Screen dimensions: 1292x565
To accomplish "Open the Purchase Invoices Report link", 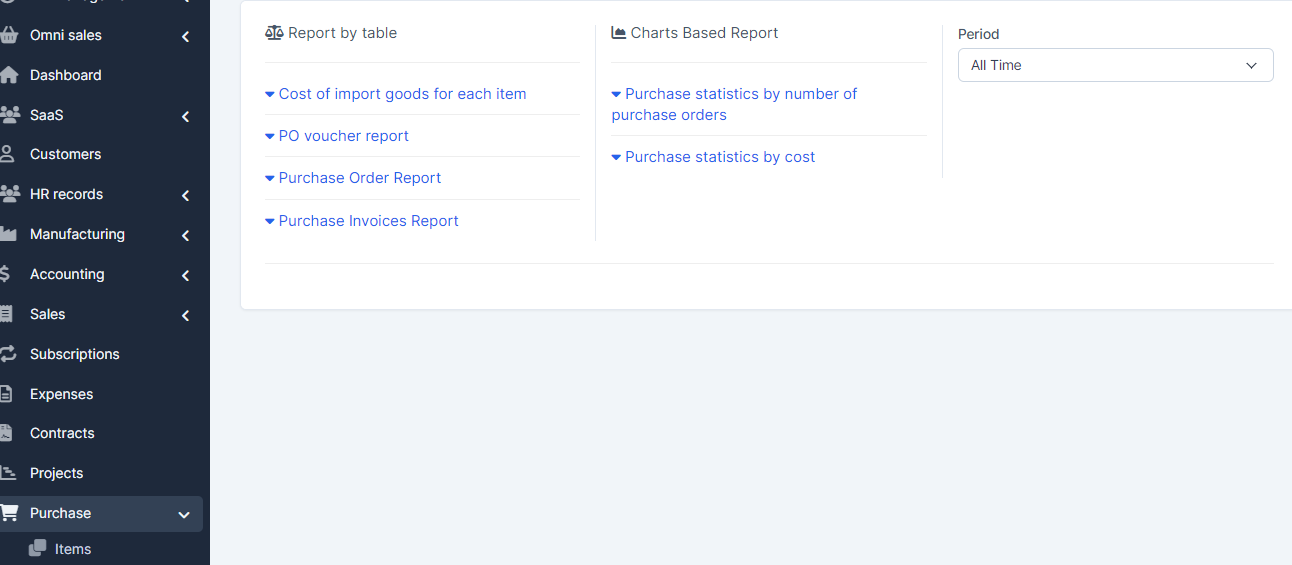I will click(368, 221).
